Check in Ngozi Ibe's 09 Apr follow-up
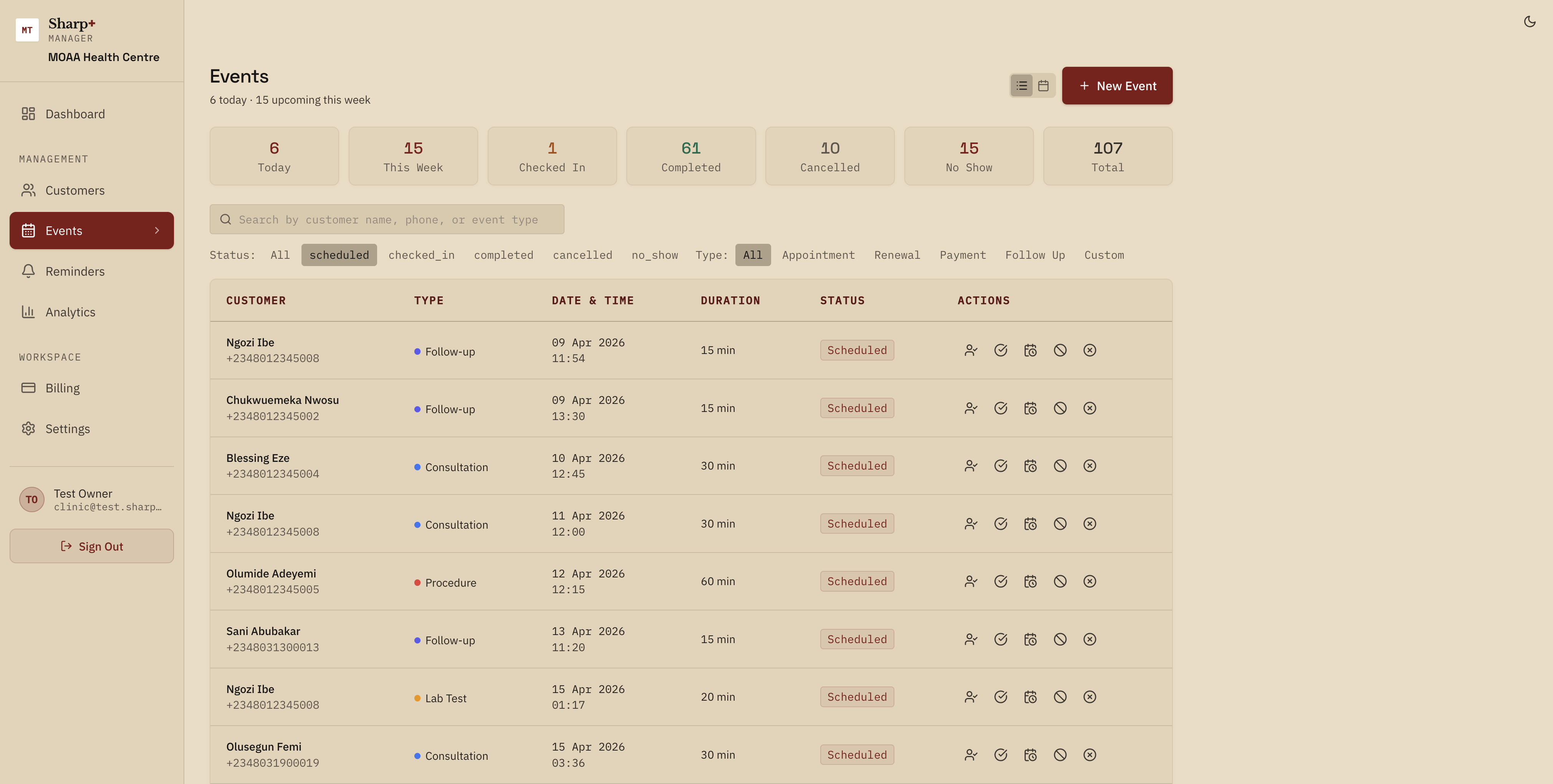1553x784 pixels. point(971,350)
